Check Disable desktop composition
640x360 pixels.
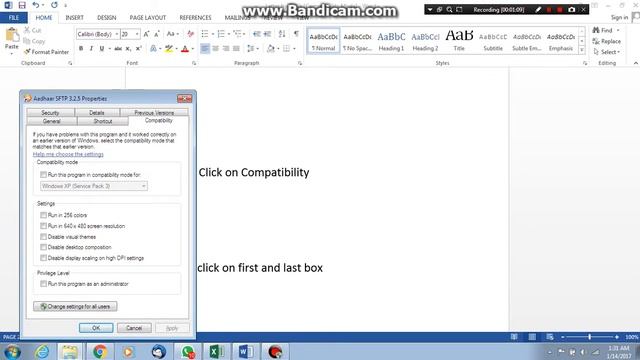coord(43,247)
